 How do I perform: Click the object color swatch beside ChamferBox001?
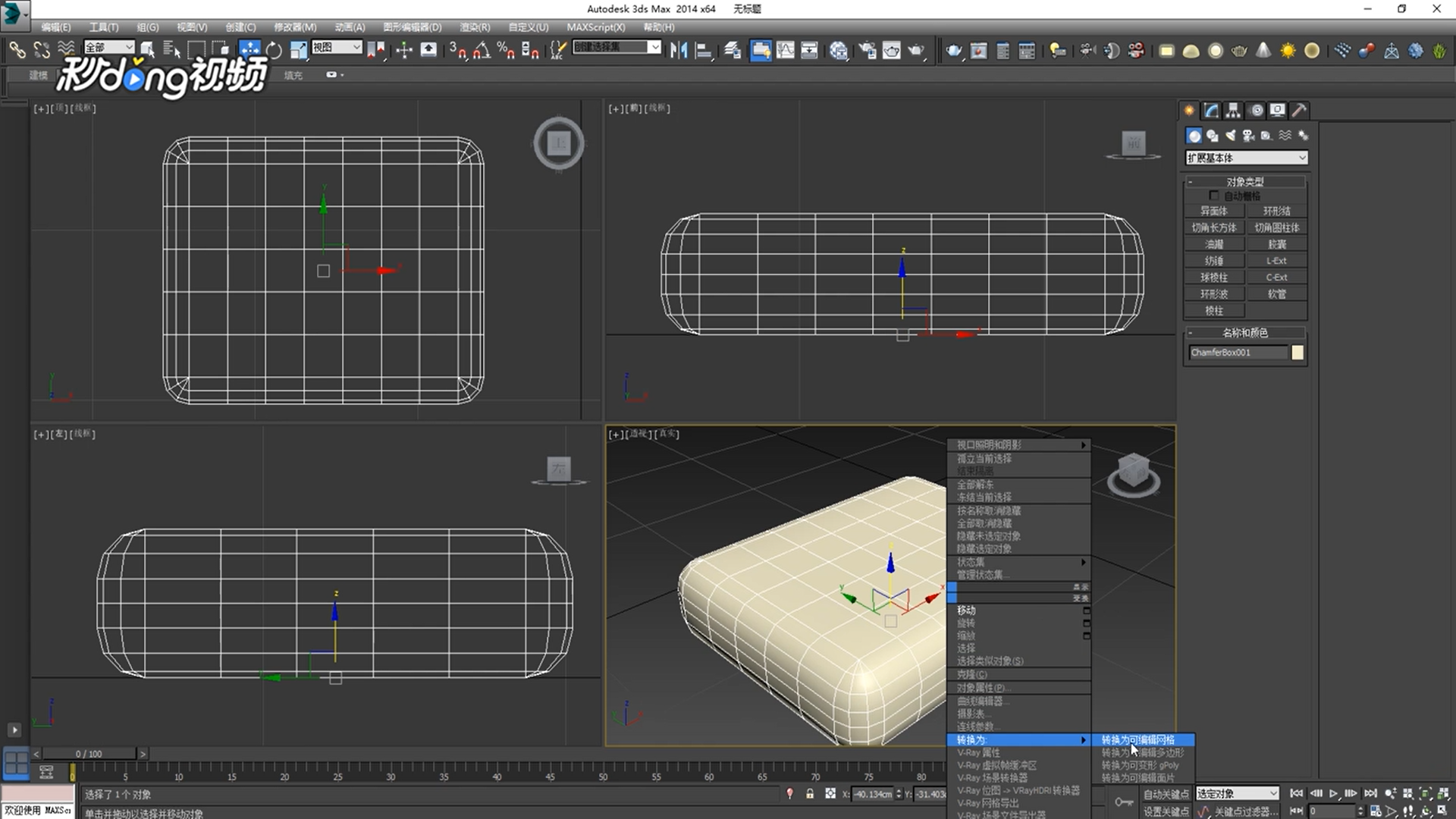1298,351
